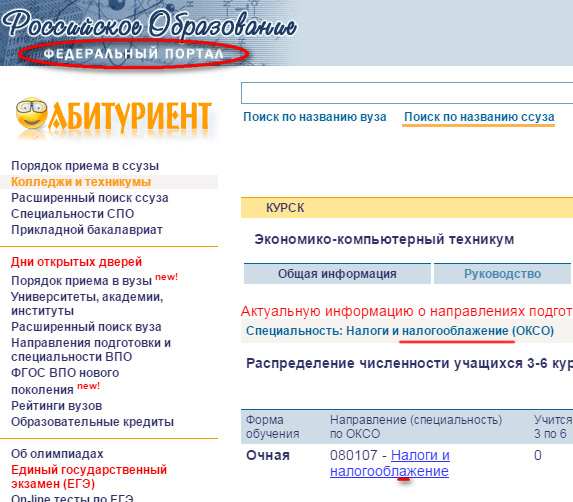Click the Абитуриент smiley logo

(x=114, y=117)
